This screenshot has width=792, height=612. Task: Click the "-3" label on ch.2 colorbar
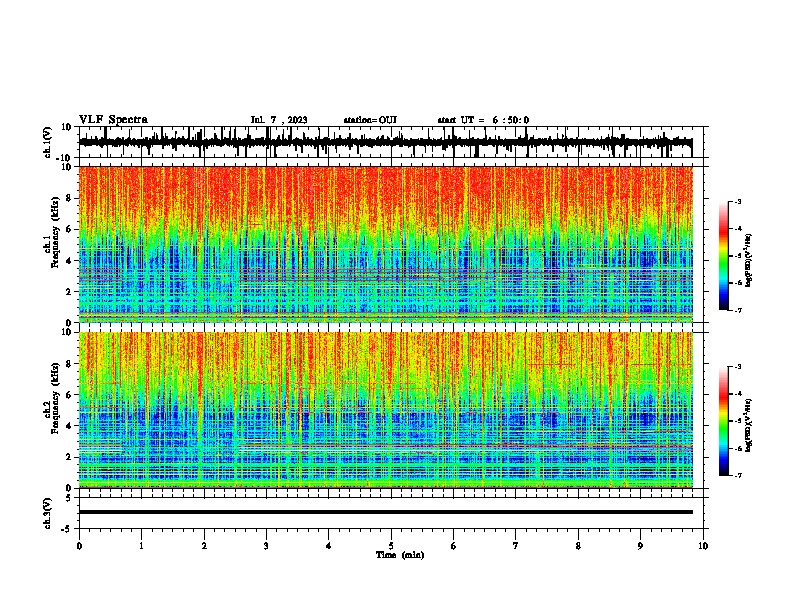737,367
